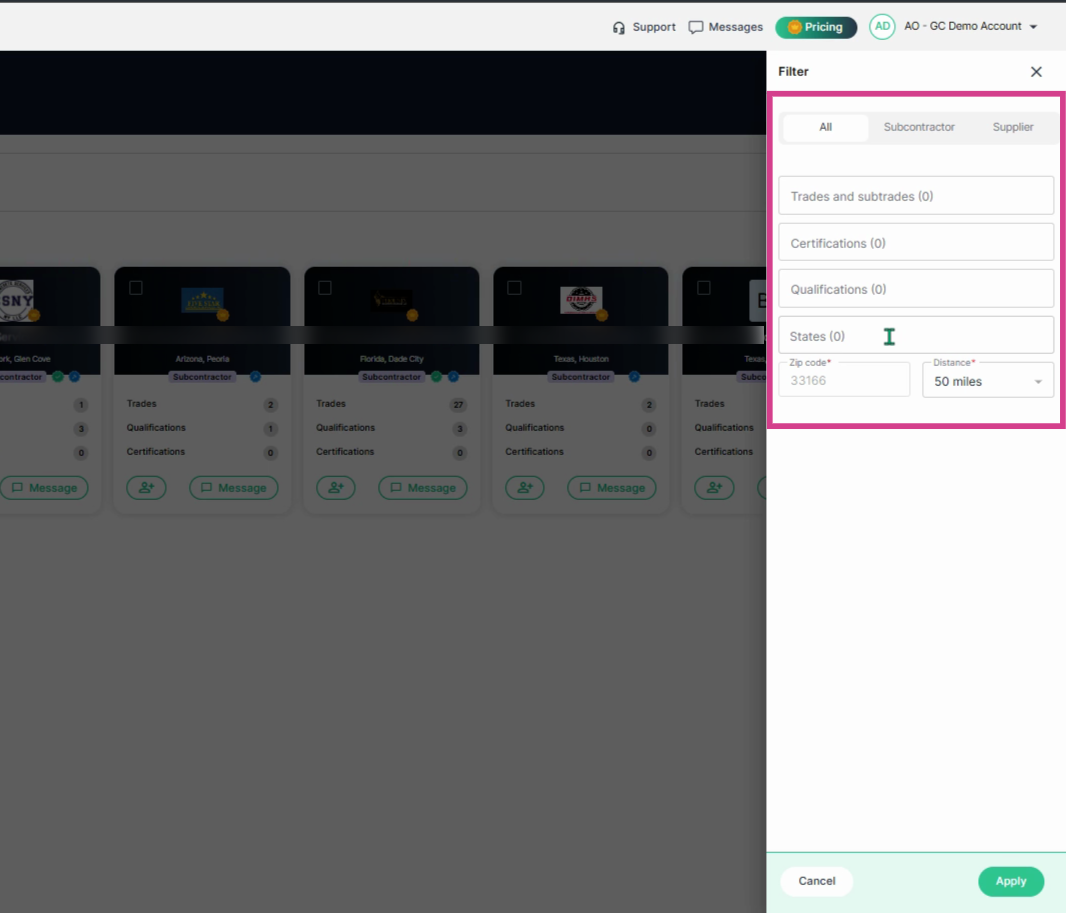This screenshot has width=1066, height=913.
Task: Open the Distance 50 miles dropdown
Action: [x=988, y=381]
